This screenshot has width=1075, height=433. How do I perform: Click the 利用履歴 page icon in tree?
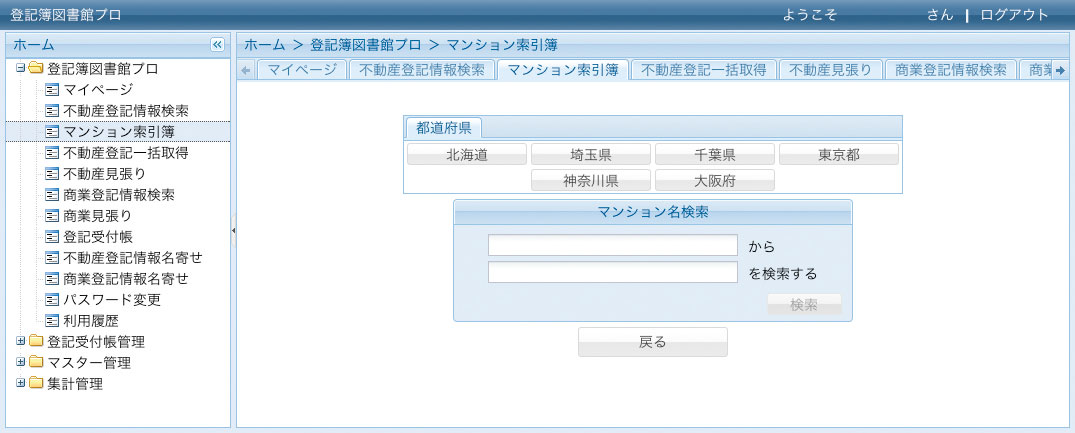(52, 321)
